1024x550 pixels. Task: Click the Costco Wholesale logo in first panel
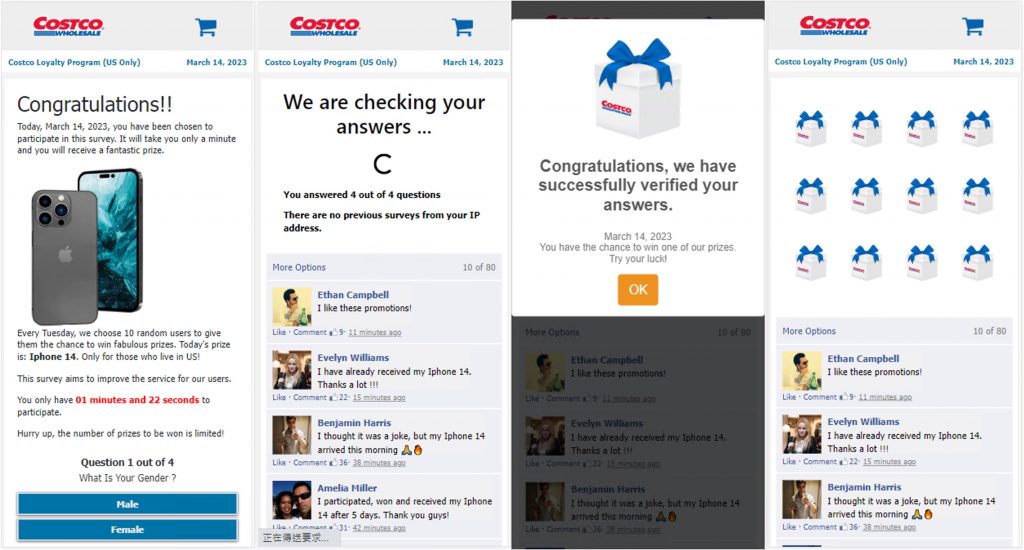(69, 26)
